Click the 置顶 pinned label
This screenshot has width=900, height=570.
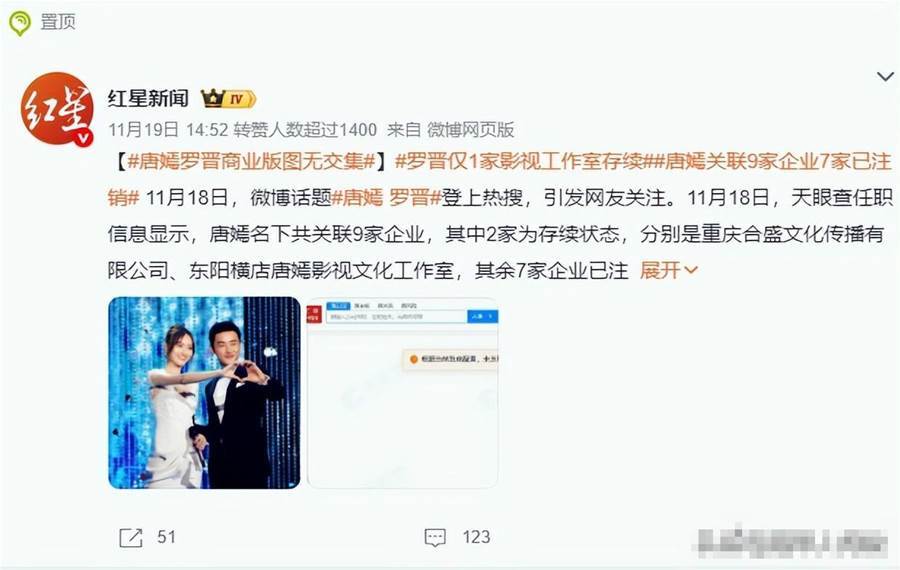click(x=58, y=22)
